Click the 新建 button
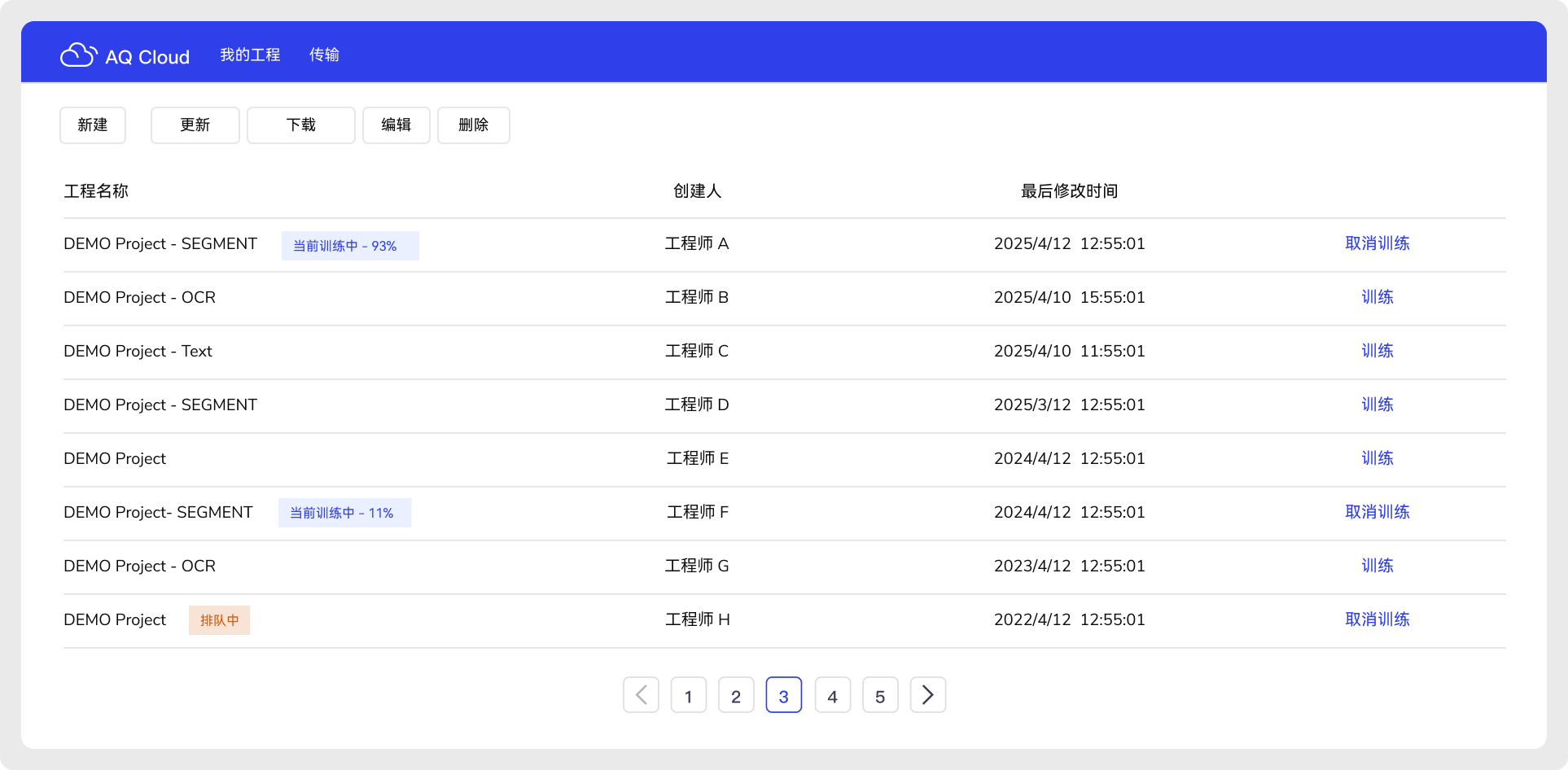The height and width of the screenshot is (770, 1568). 93,125
